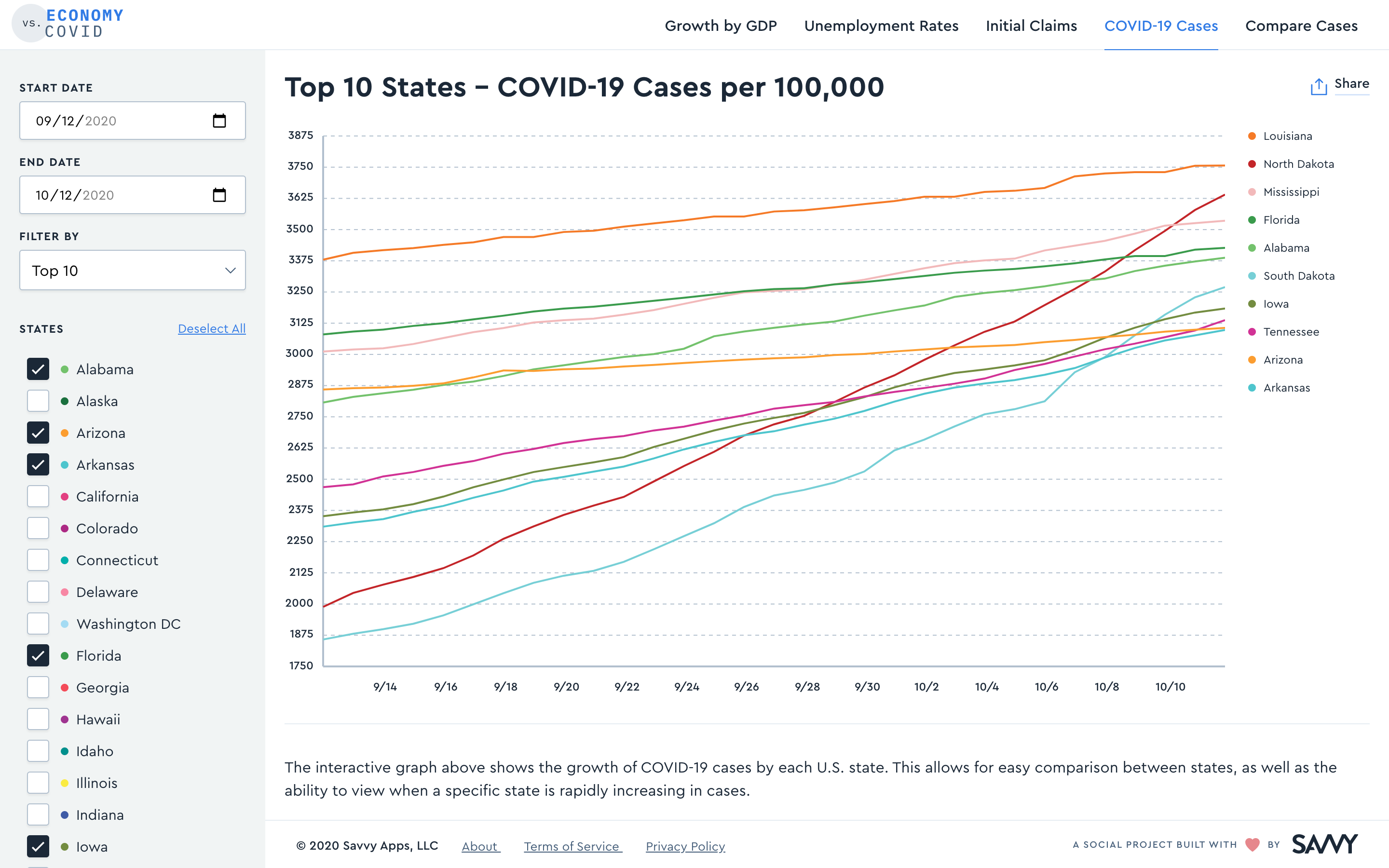Click the start date input field
The image size is (1389, 868).
coord(133,121)
